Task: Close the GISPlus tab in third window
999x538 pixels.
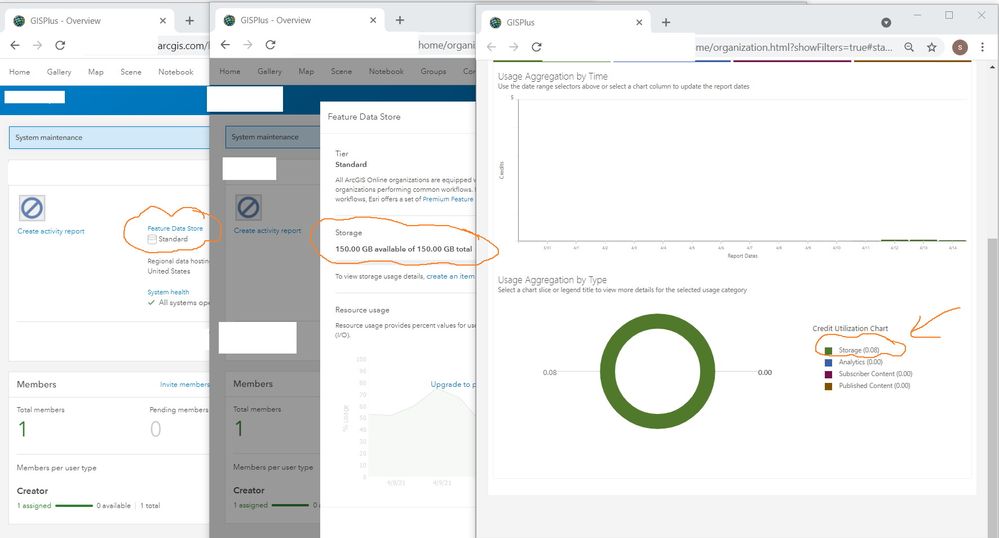Action: [x=639, y=22]
